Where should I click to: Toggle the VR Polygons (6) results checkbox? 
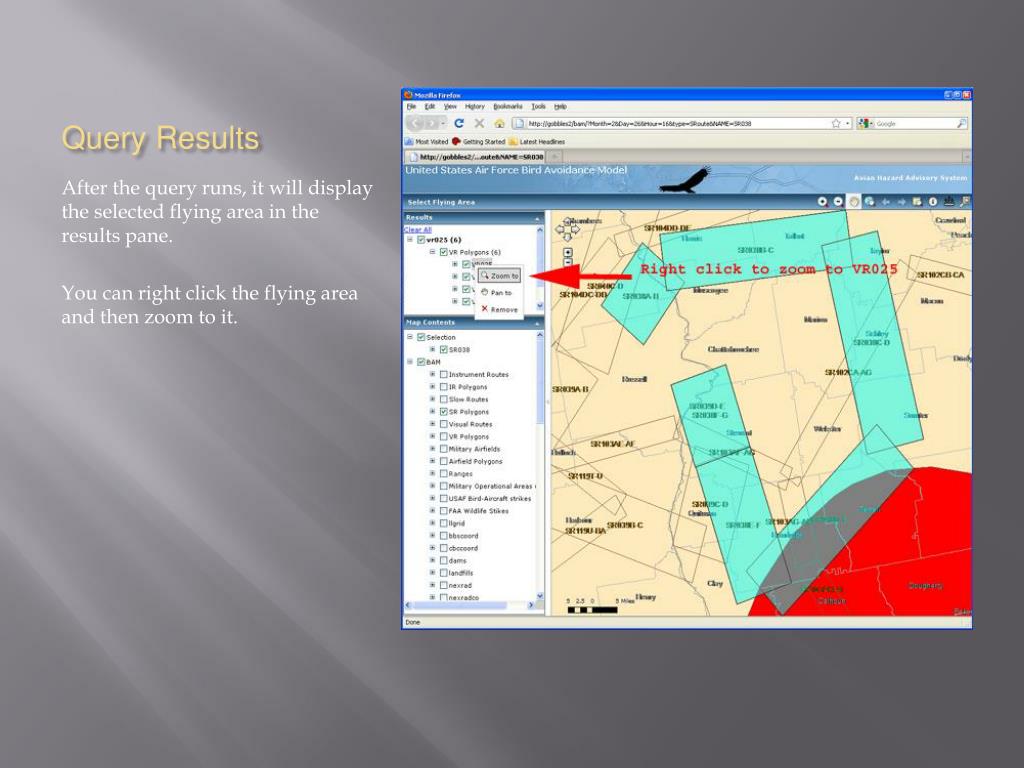click(x=443, y=252)
